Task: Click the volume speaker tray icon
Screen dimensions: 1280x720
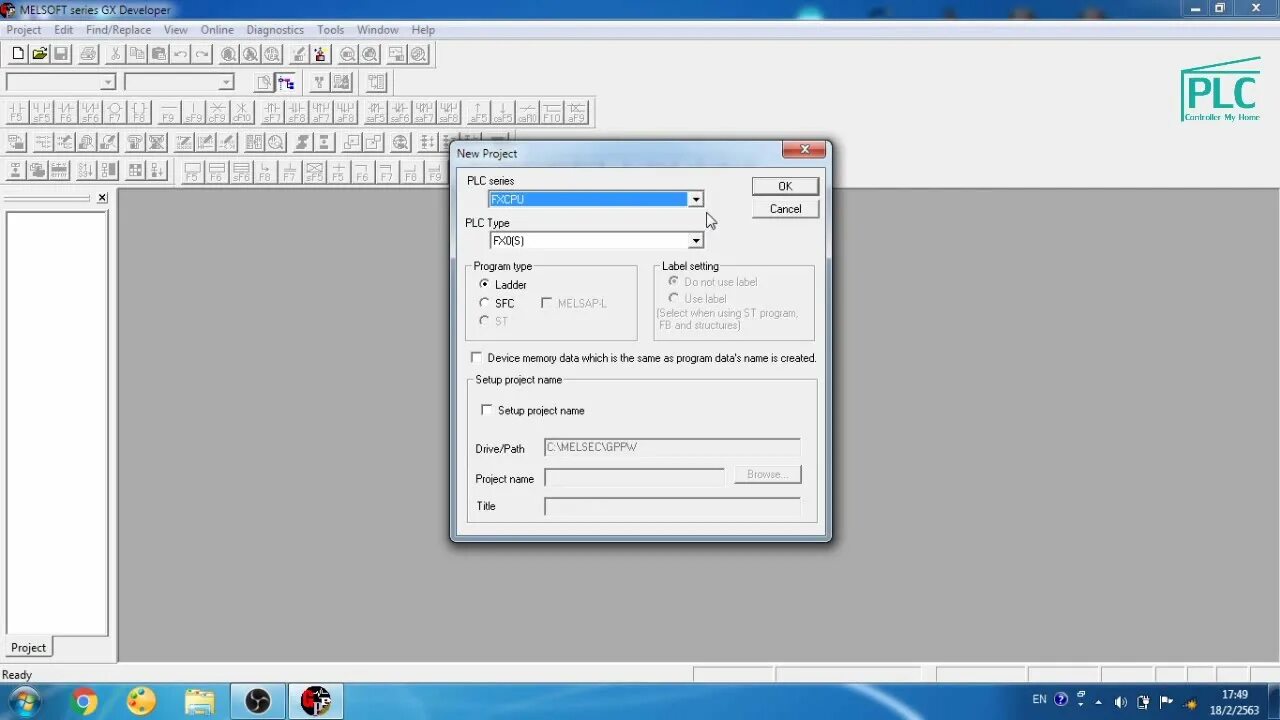Action: [x=1120, y=701]
